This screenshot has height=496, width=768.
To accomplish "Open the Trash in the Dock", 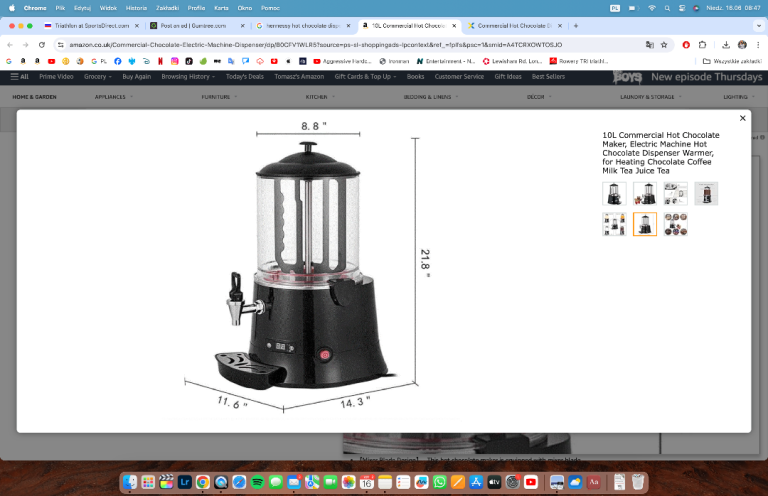I will pos(637,482).
